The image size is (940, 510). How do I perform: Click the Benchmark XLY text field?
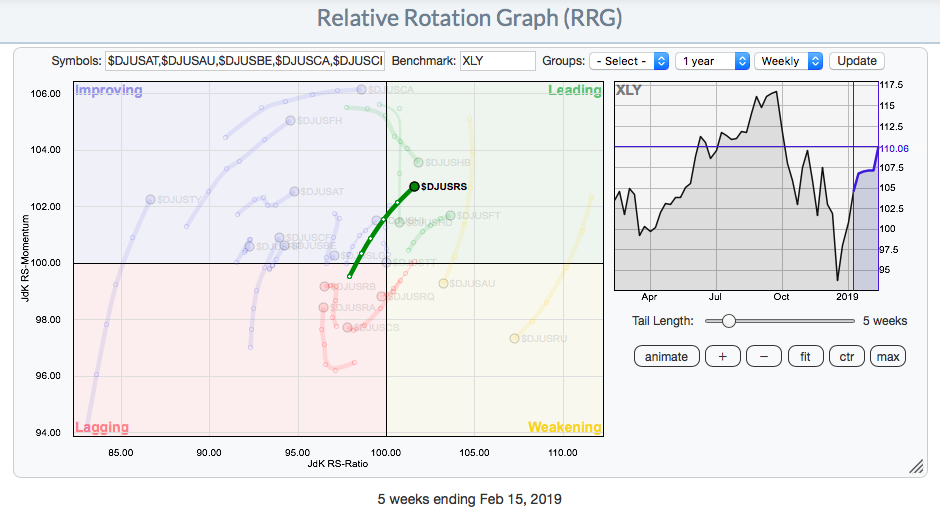(x=498, y=61)
